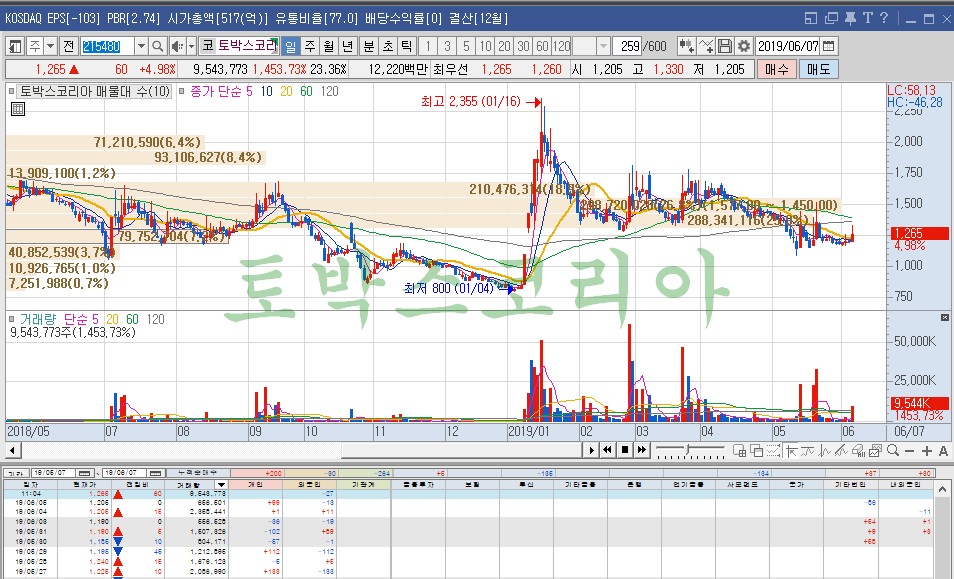Click the 매도 sell button
Viewport: 954px width, 579px height.
(x=818, y=69)
